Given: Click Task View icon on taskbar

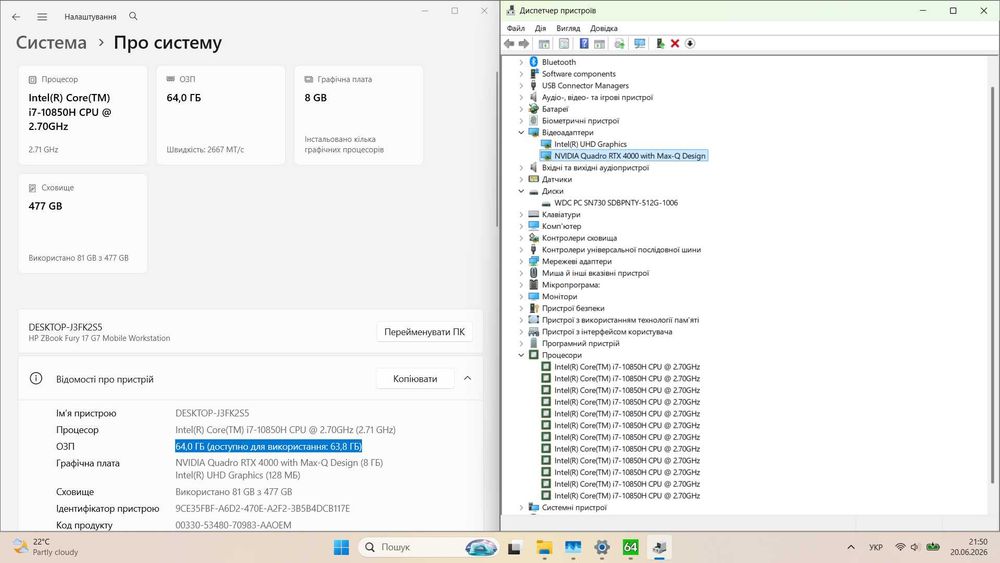Looking at the screenshot, I should click(x=515, y=547).
